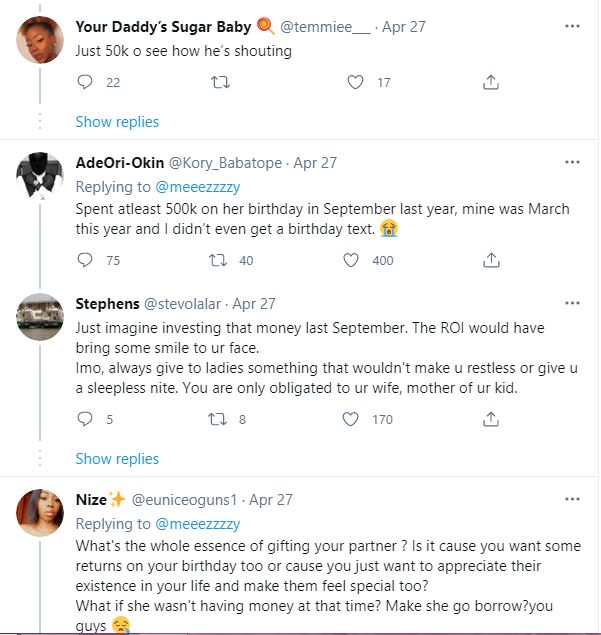Show replies under Stephens' tweet
601x635 pixels.
[x=117, y=459]
